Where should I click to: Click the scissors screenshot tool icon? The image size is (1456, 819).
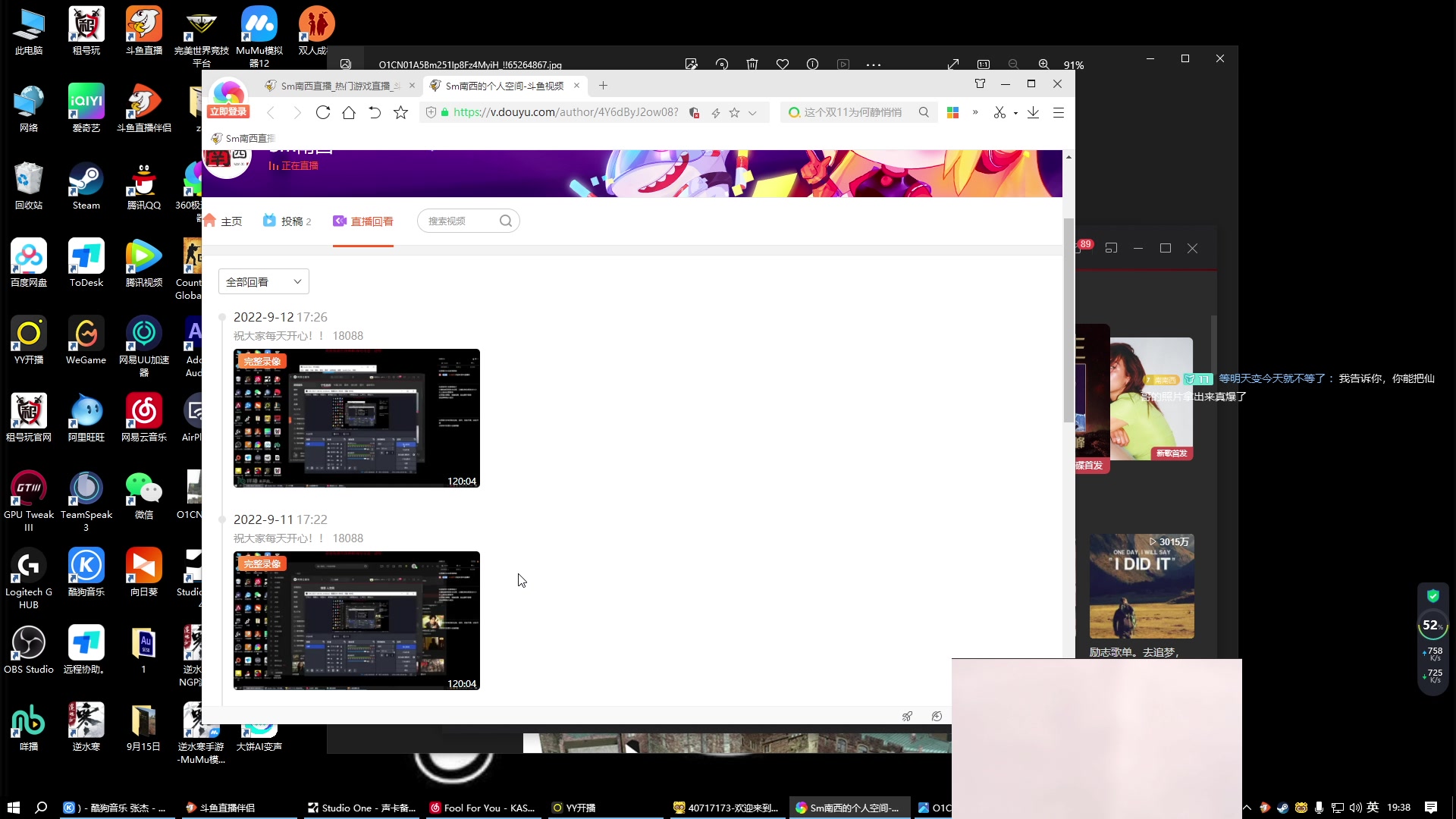click(999, 112)
